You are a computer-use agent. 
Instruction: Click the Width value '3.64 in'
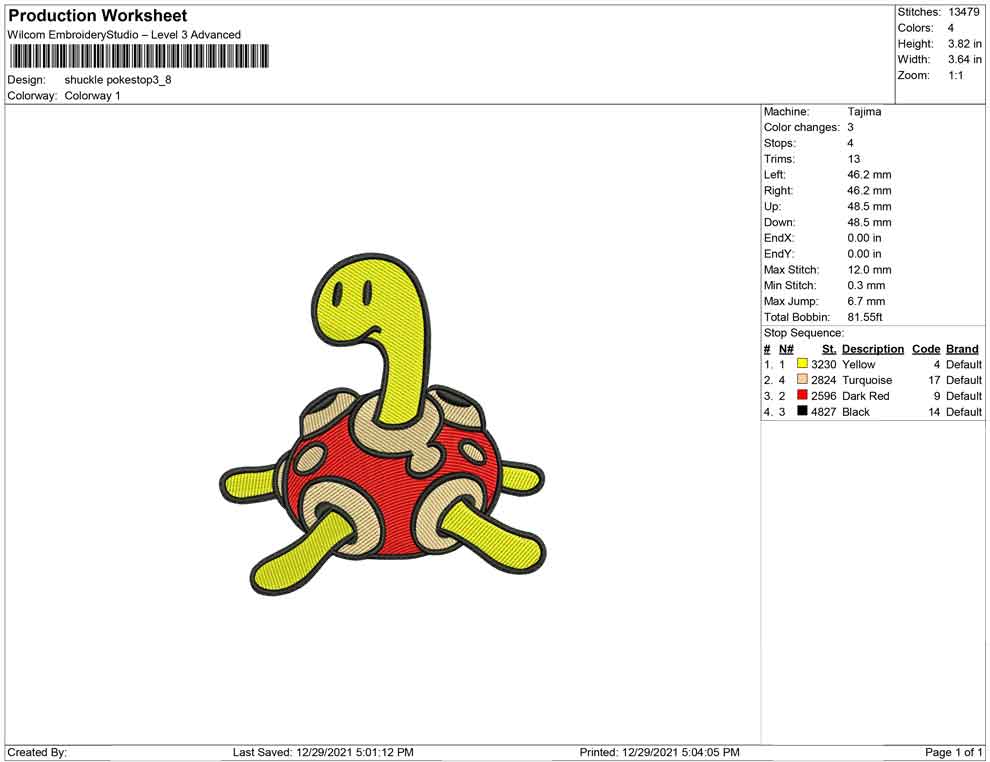(965, 59)
